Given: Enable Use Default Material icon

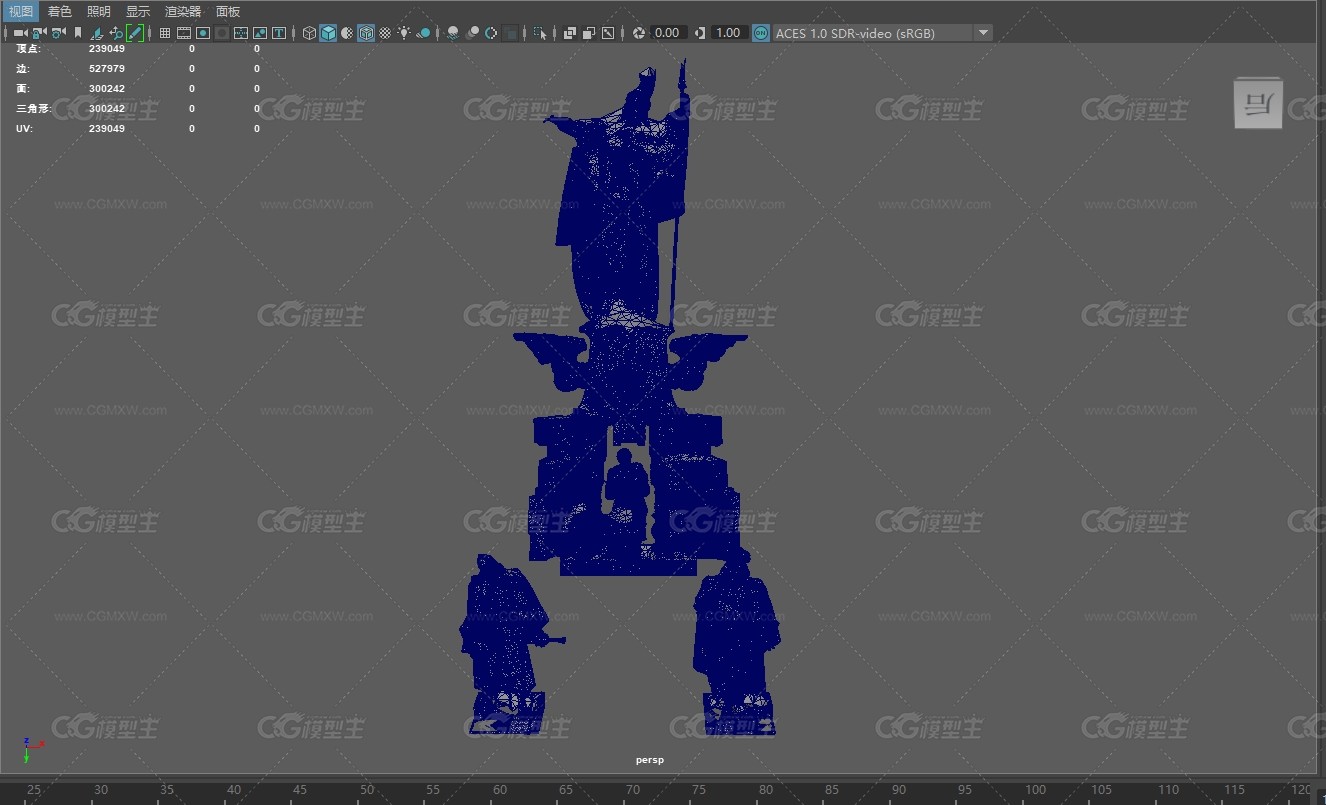Looking at the screenshot, I should coord(346,33).
